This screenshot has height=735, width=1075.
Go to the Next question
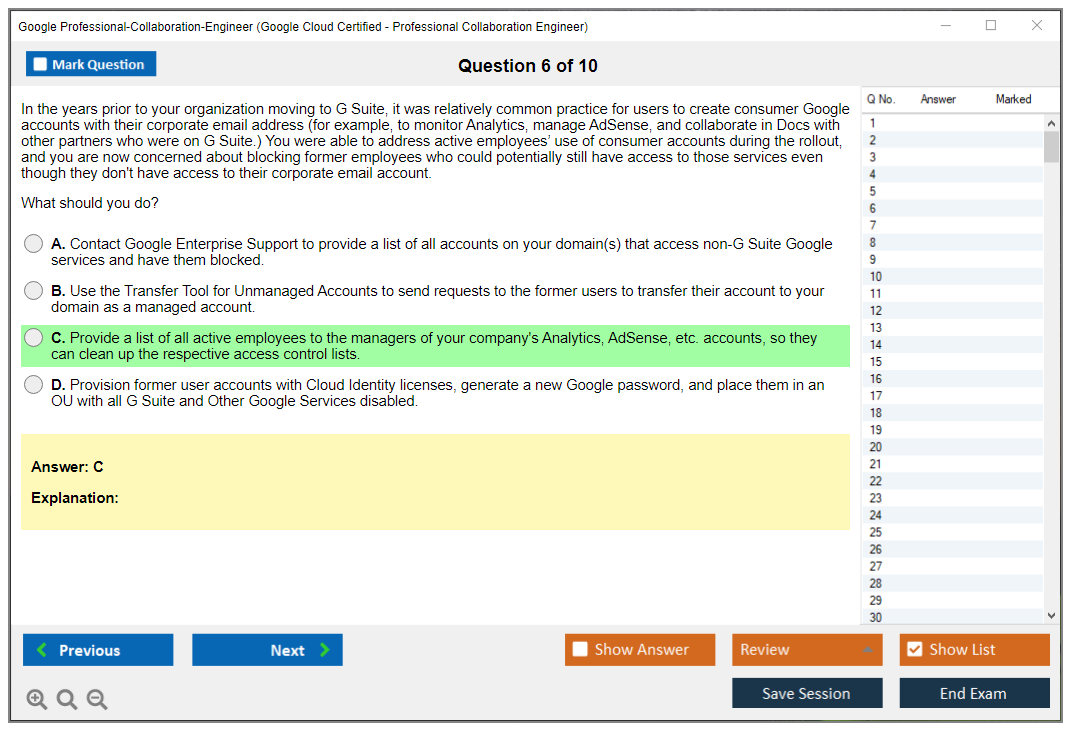coord(267,650)
